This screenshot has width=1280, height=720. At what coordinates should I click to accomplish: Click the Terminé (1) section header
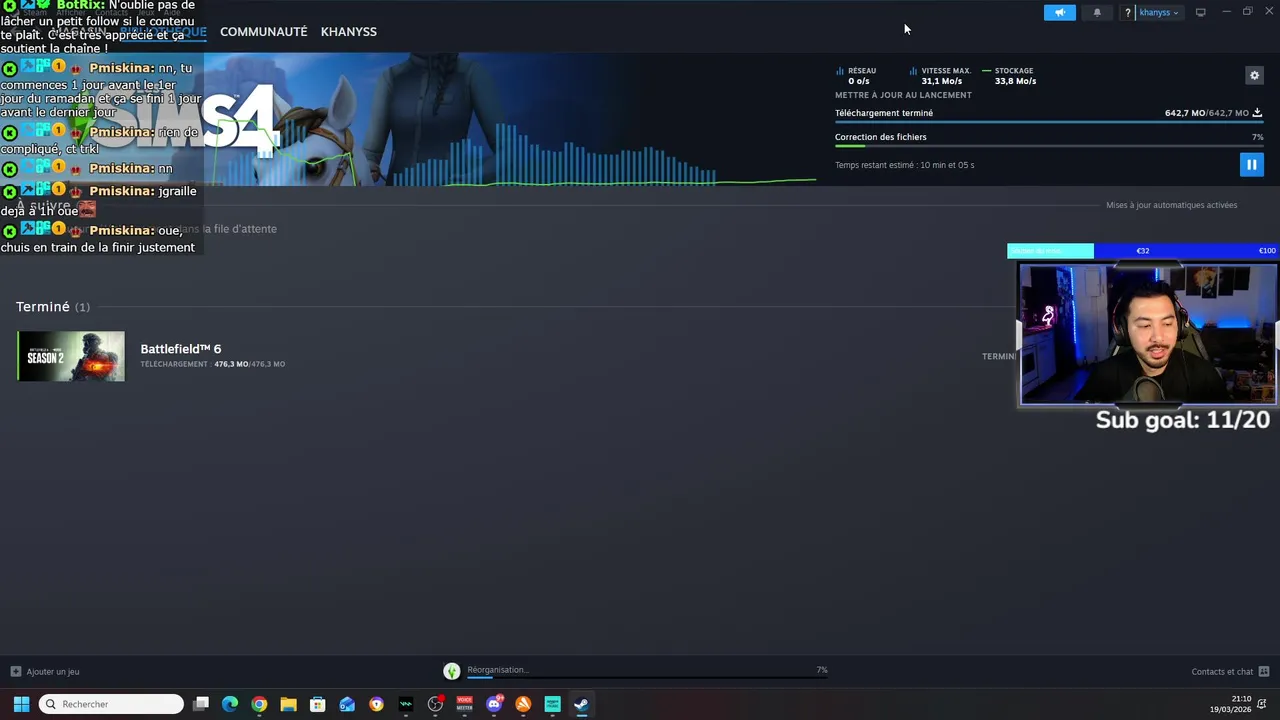pyautogui.click(x=53, y=307)
